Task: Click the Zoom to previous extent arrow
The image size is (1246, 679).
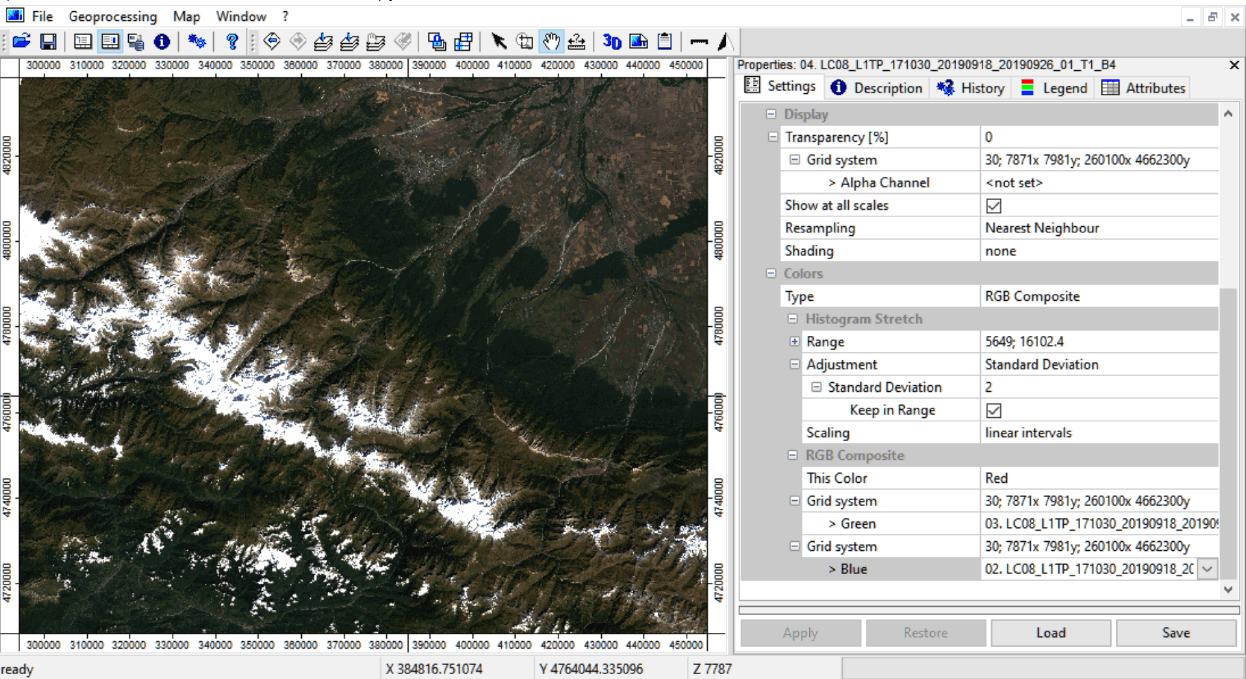Action: pos(271,42)
